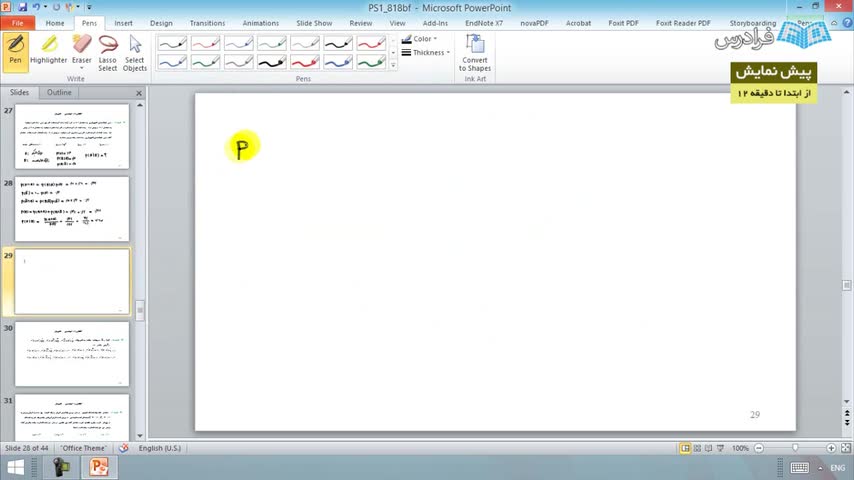Screen dimensions: 854x480
Task: Fit slide to current window
Action: [x=846, y=448]
